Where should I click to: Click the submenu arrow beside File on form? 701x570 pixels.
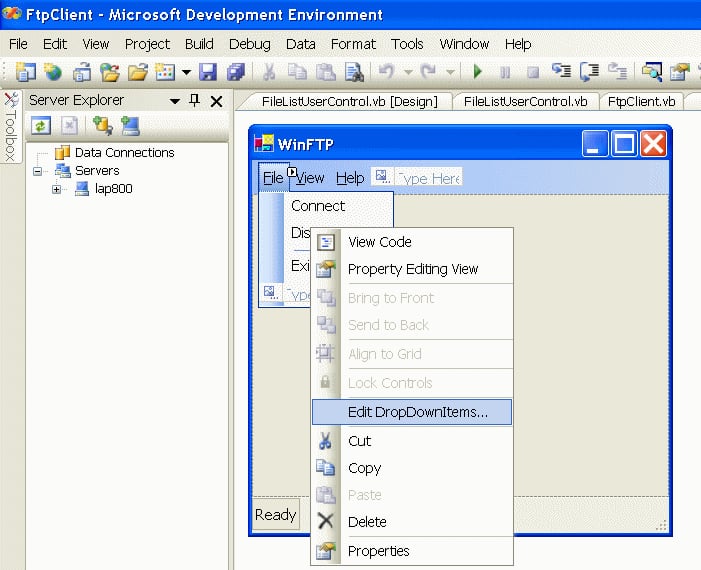292,172
